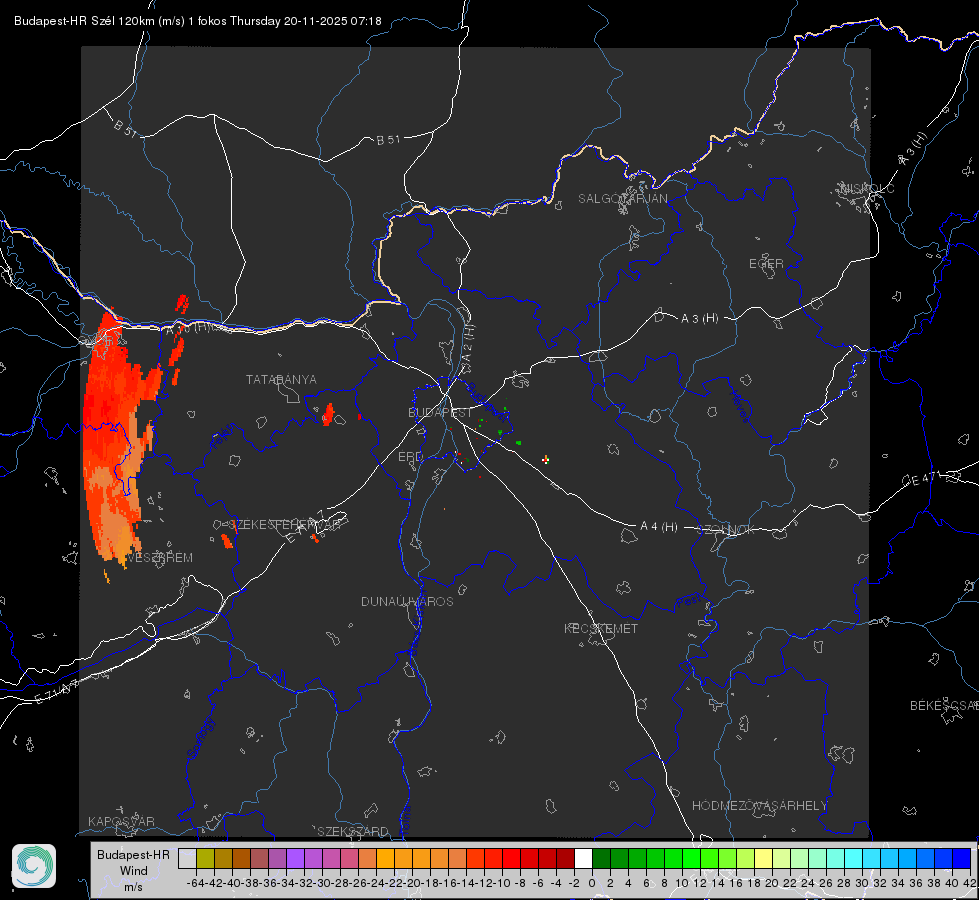
Task: Select the title text Budapest-HR Szél 120km
Action: click(x=85, y=21)
